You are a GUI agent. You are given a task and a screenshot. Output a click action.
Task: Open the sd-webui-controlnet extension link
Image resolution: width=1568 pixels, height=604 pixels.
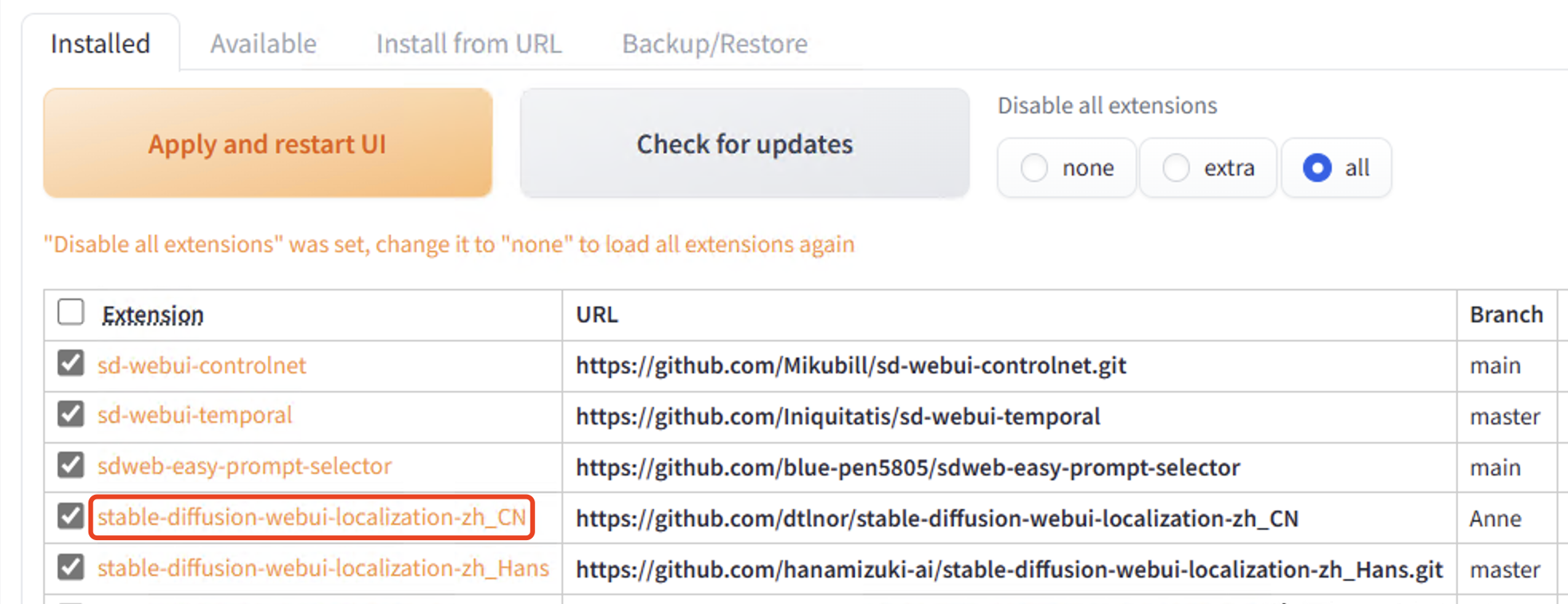[202, 365]
